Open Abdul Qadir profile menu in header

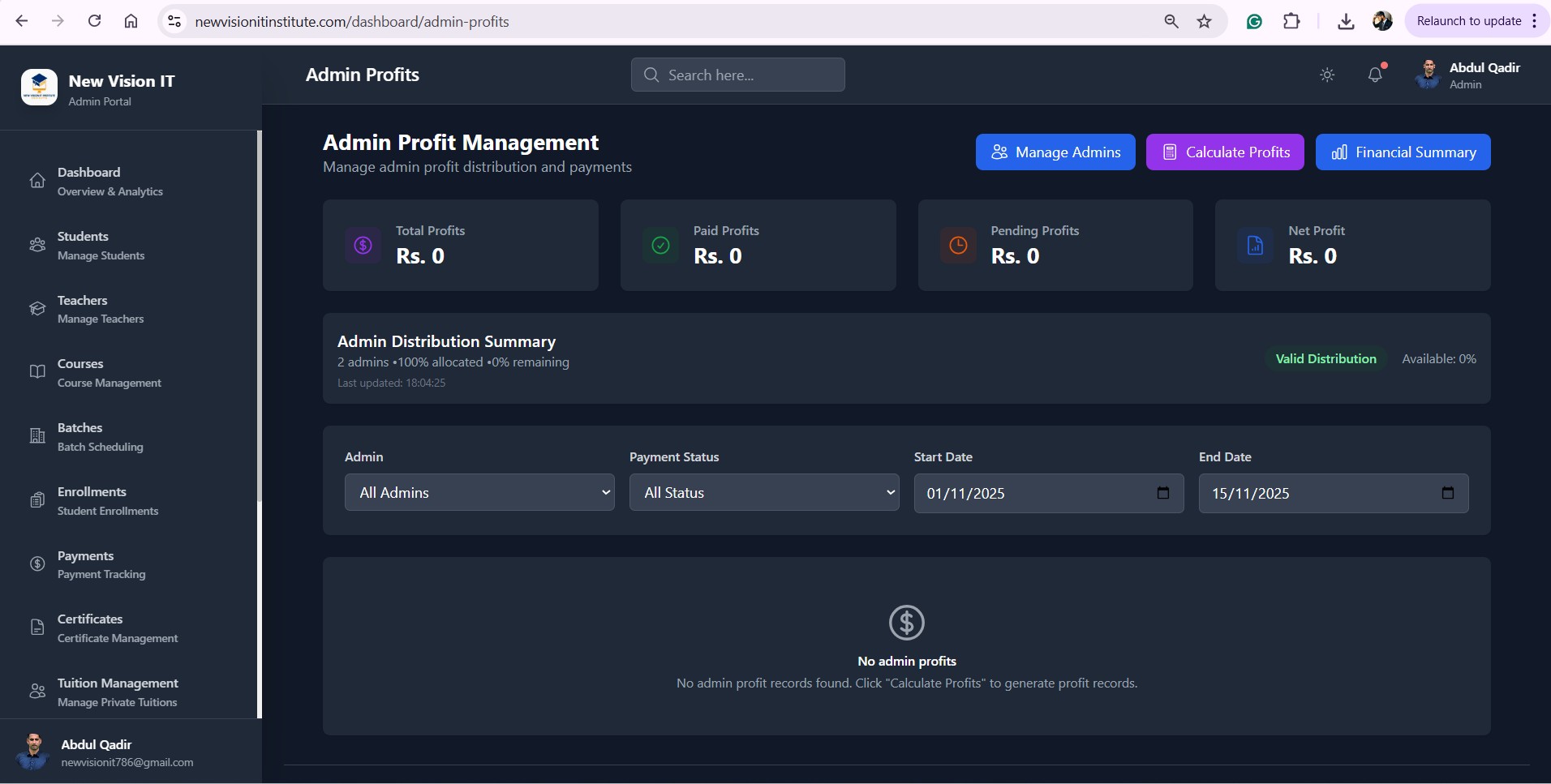pyautogui.click(x=1468, y=75)
